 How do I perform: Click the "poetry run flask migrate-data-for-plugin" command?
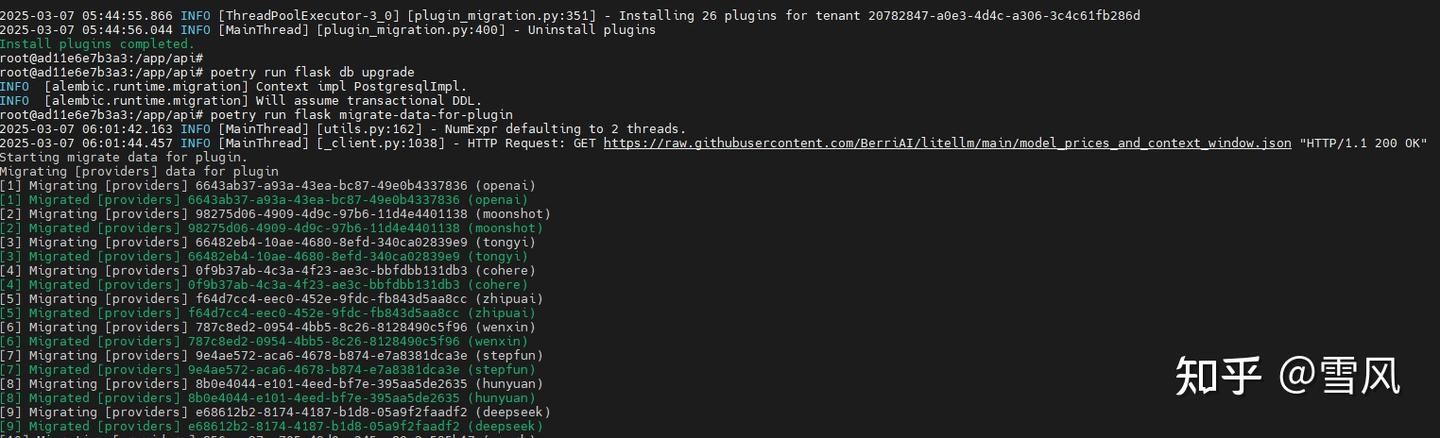coord(362,115)
